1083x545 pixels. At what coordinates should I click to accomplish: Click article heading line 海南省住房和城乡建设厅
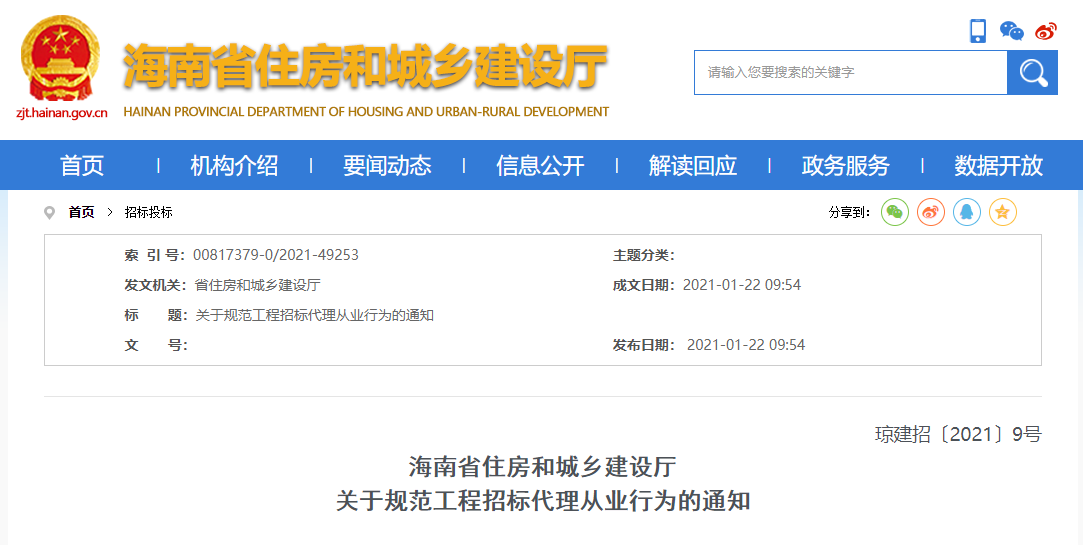(542, 468)
